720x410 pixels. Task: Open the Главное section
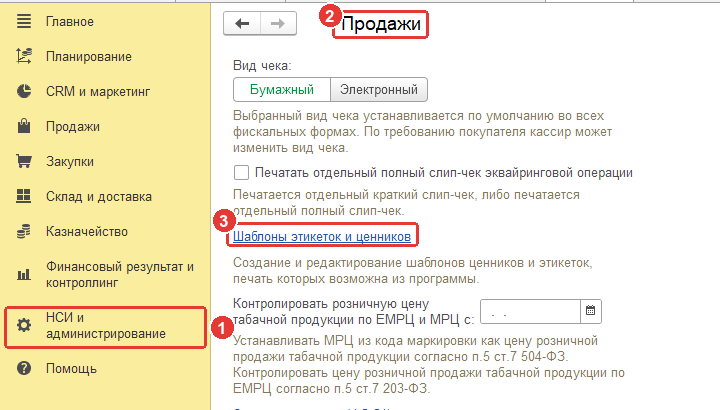point(70,22)
